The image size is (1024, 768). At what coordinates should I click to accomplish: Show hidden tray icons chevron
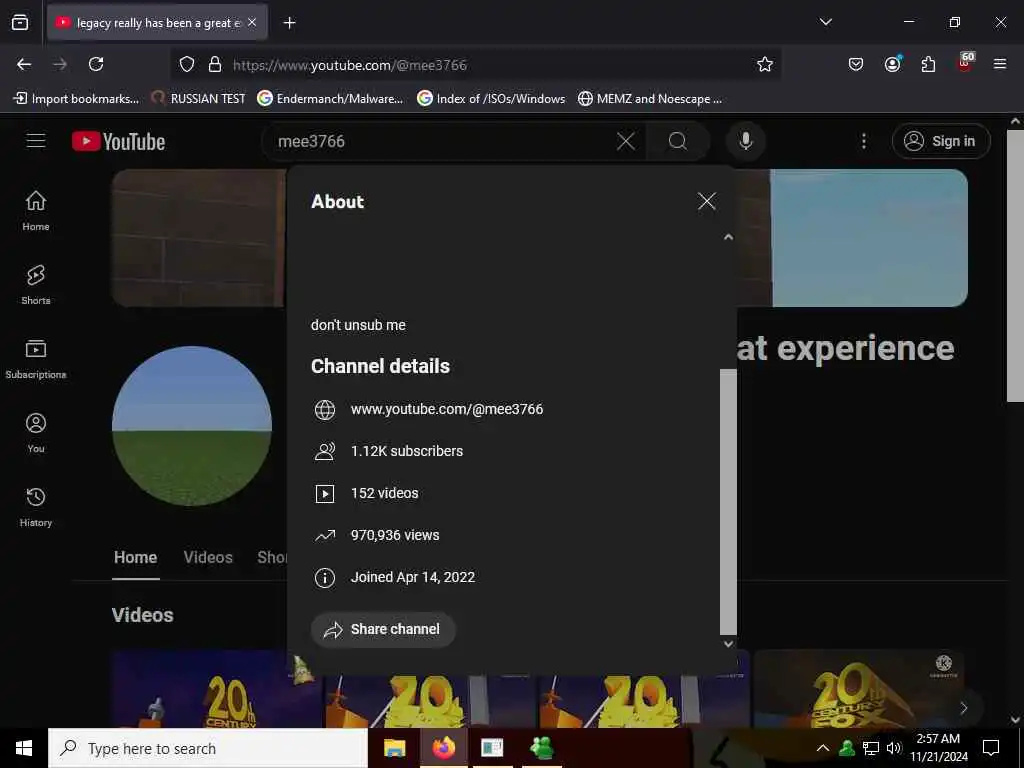[823, 748]
